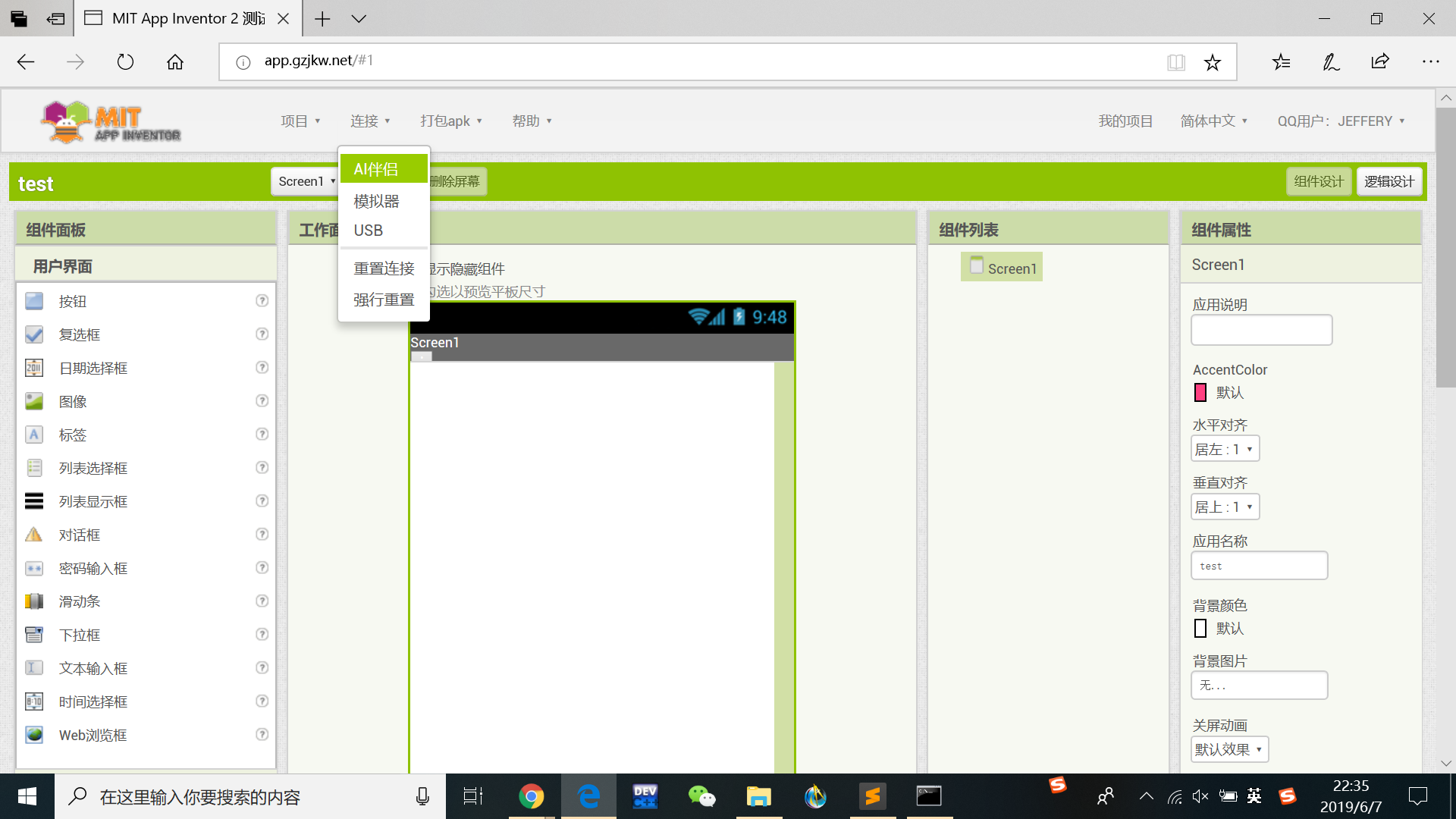
Task: Select 模拟器 in the connect menu
Action: tap(376, 201)
